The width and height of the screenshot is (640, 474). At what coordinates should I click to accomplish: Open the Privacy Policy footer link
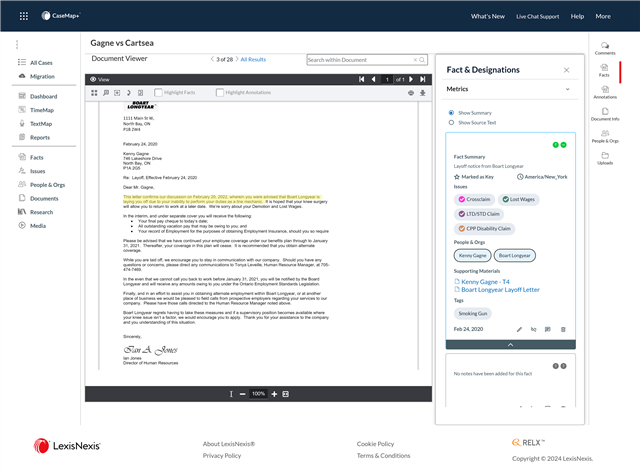click(222, 456)
